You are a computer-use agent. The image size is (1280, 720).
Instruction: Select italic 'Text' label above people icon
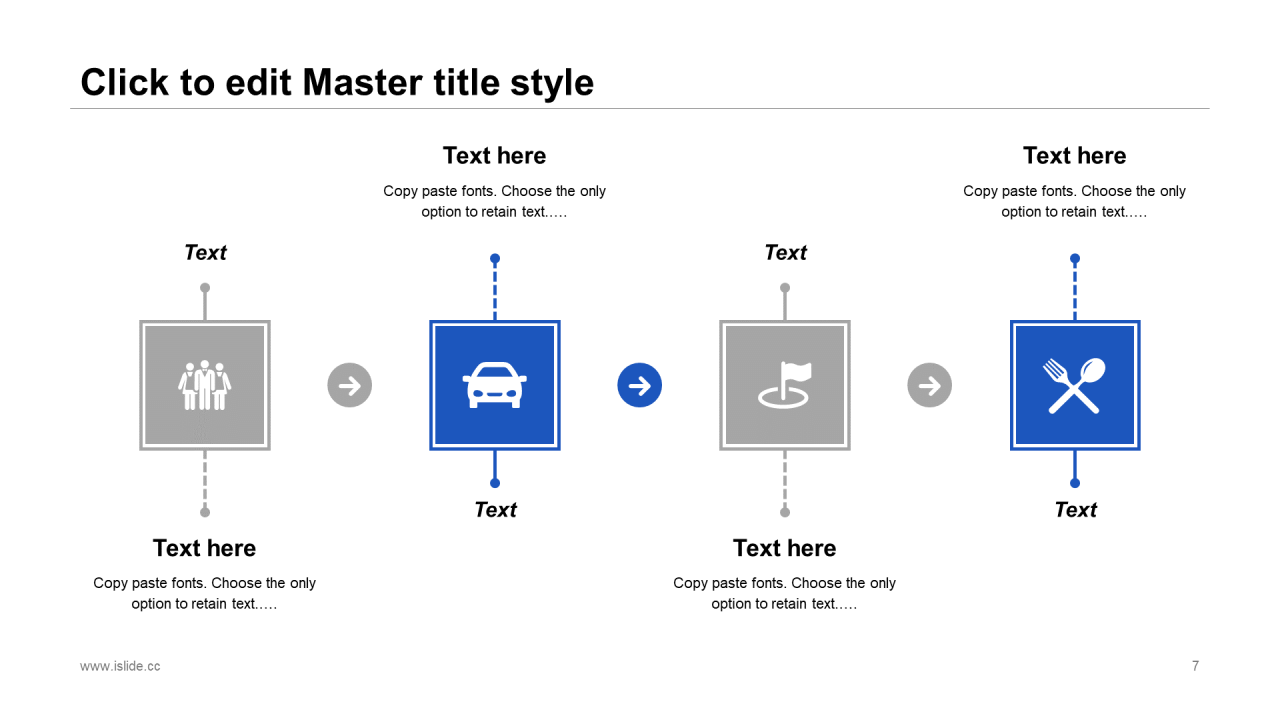click(x=205, y=252)
